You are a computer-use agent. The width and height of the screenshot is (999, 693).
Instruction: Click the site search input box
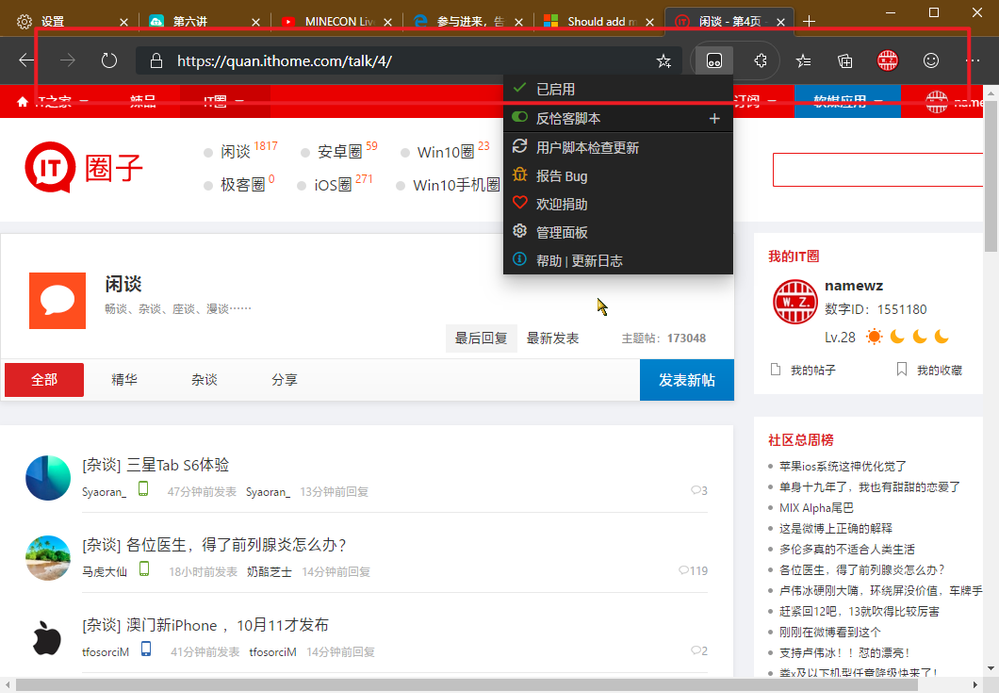pos(878,169)
